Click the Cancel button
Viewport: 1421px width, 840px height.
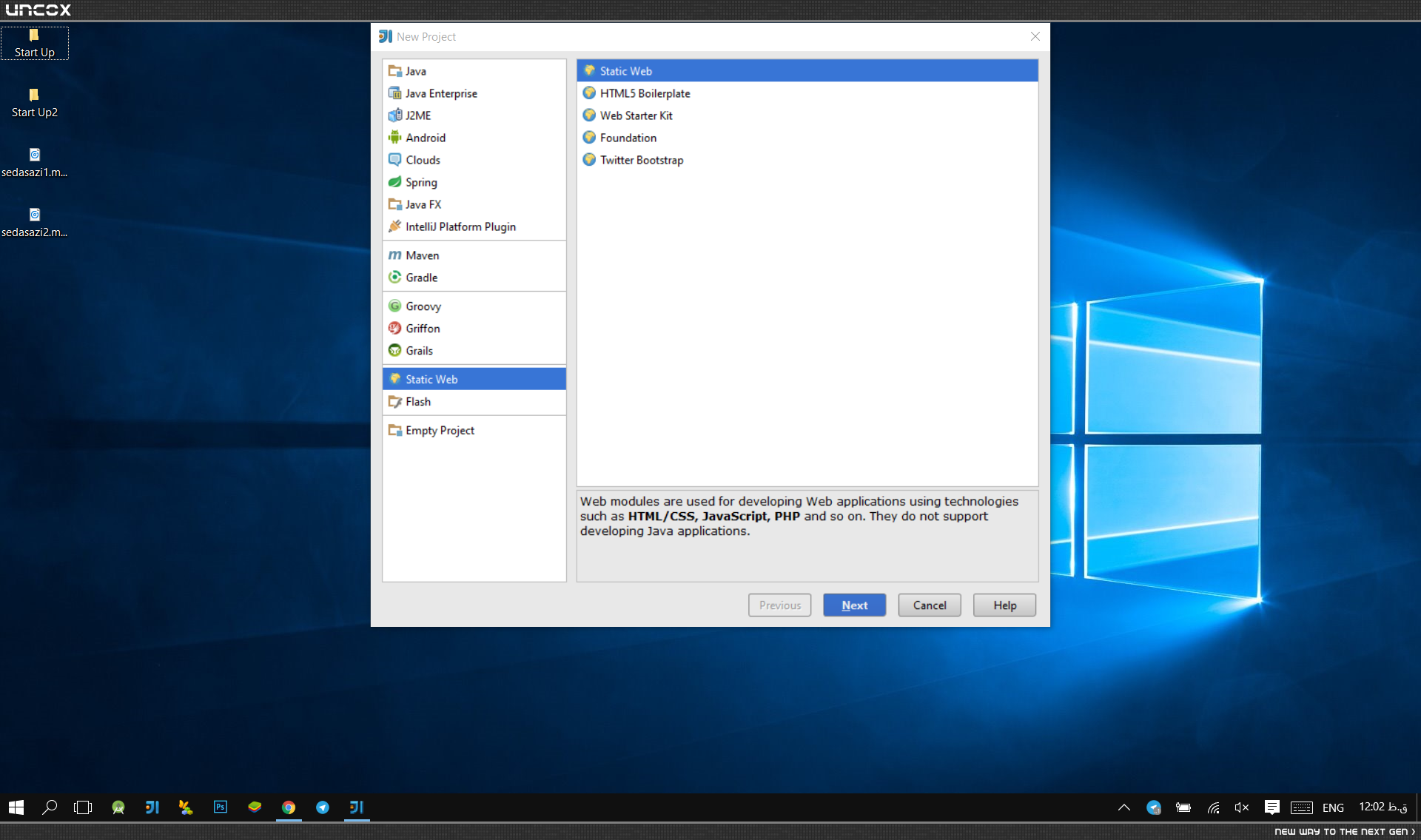(930, 605)
